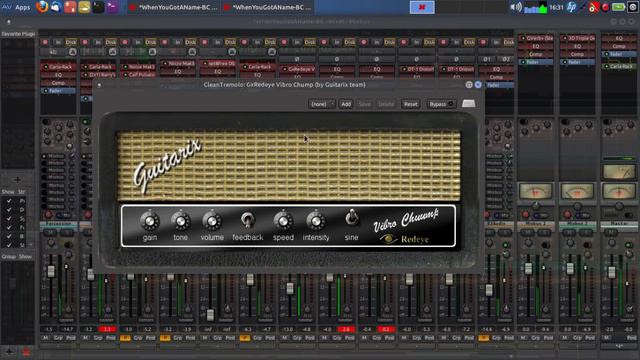Toggle the third checkbox in the strips list
Viewport: 640px width, 360px height.
[x=9, y=219]
